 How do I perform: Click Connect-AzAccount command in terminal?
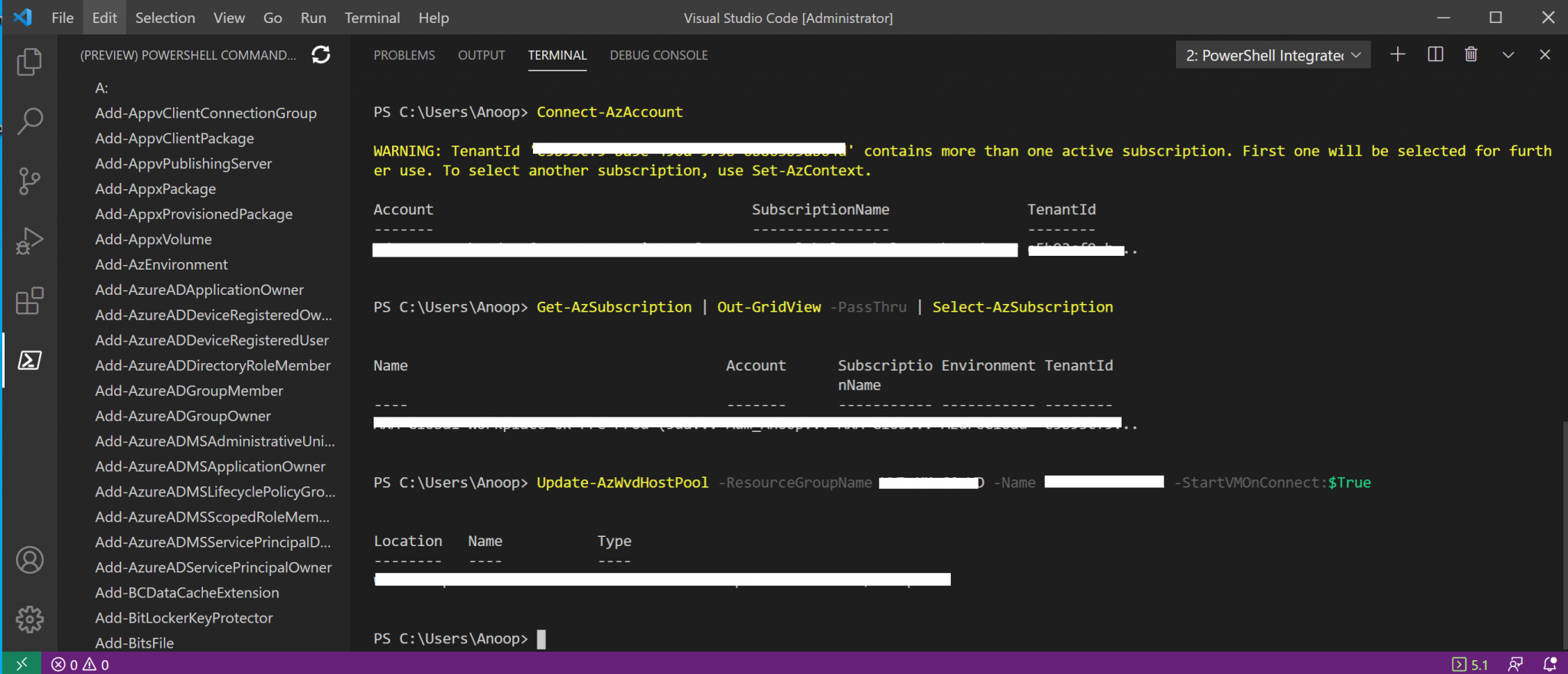point(609,112)
